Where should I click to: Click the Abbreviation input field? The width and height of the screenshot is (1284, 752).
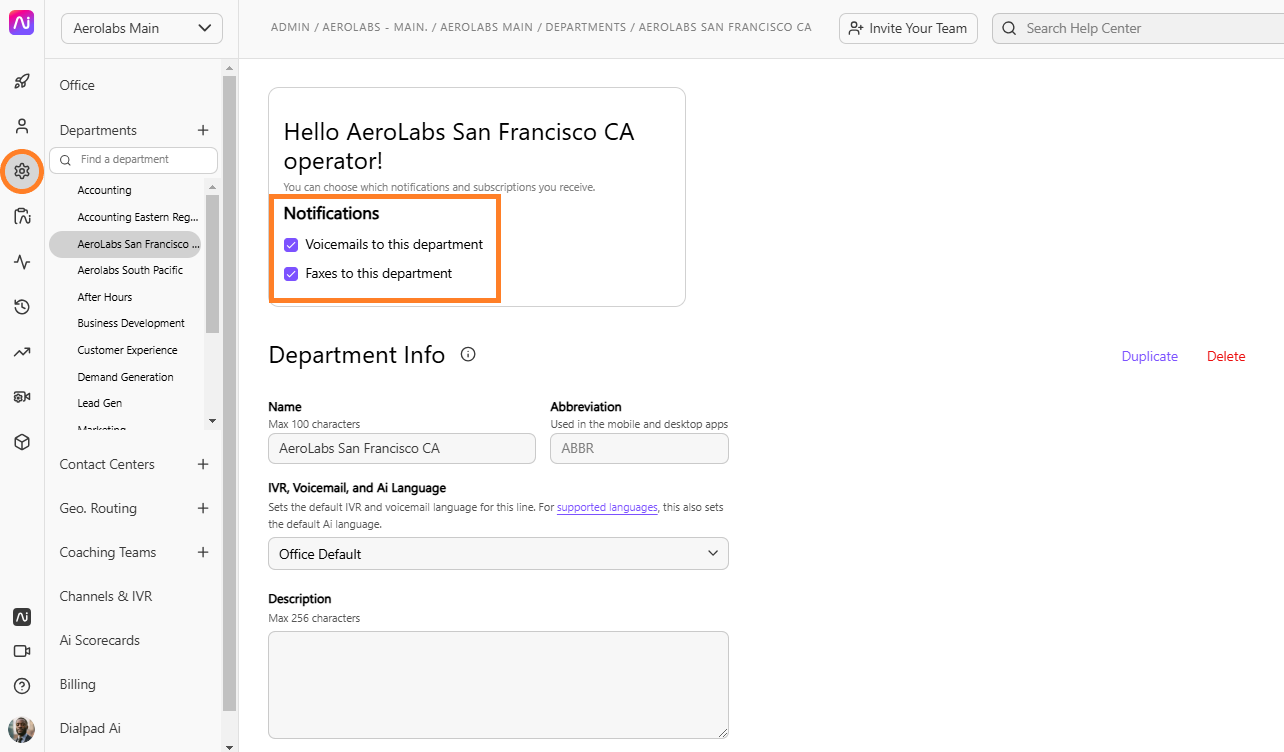639,448
